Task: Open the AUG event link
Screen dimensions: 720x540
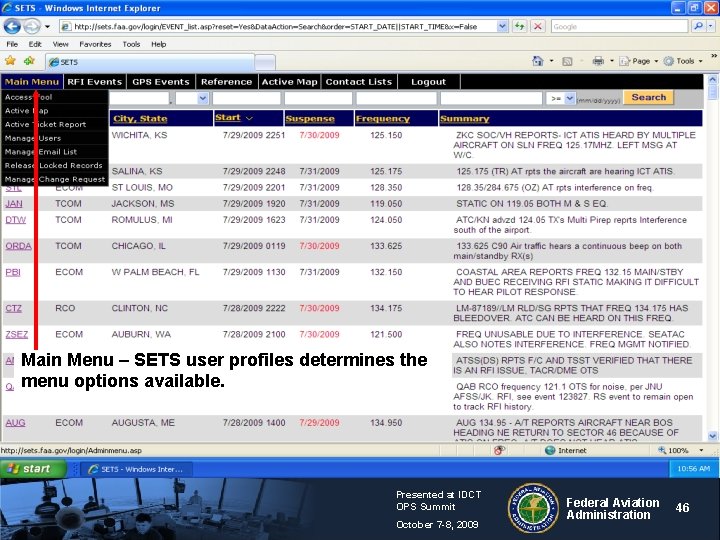Action: (15, 422)
